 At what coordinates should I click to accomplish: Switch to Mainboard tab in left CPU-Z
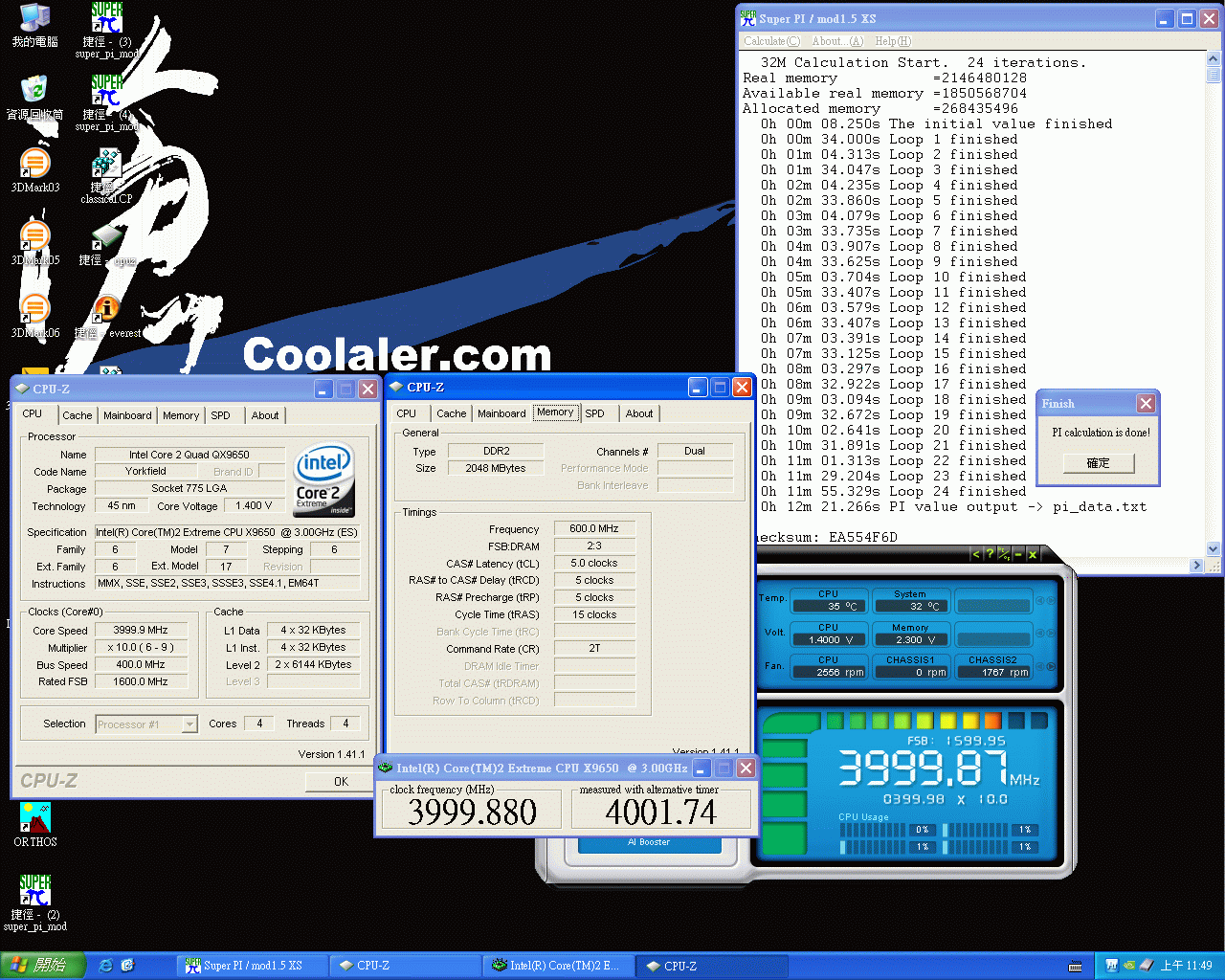(127, 415)
